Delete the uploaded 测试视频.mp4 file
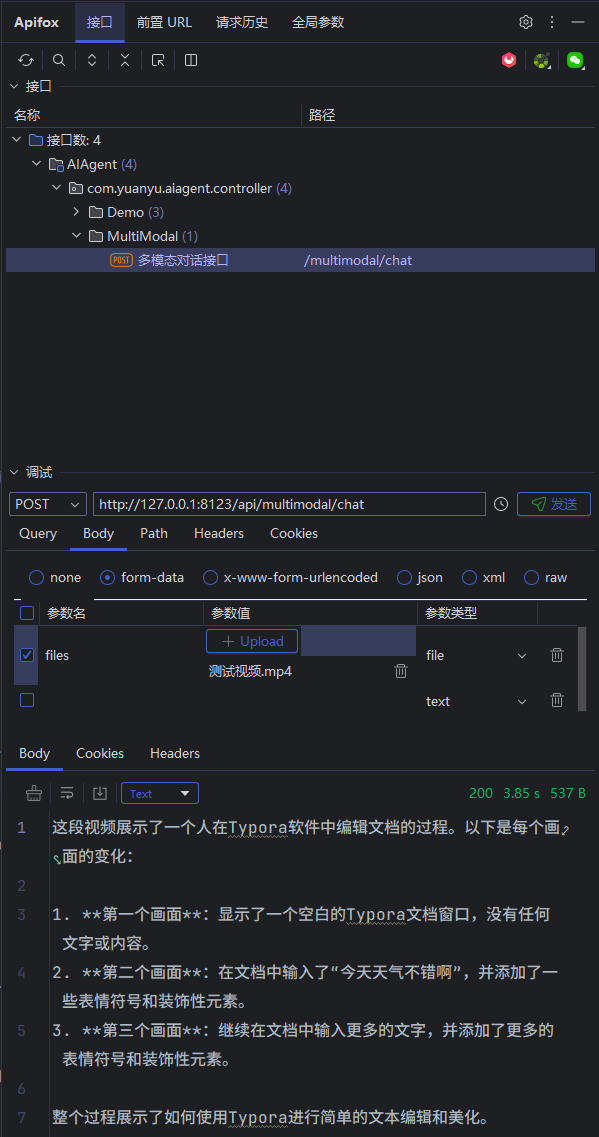 pos(401,671)
